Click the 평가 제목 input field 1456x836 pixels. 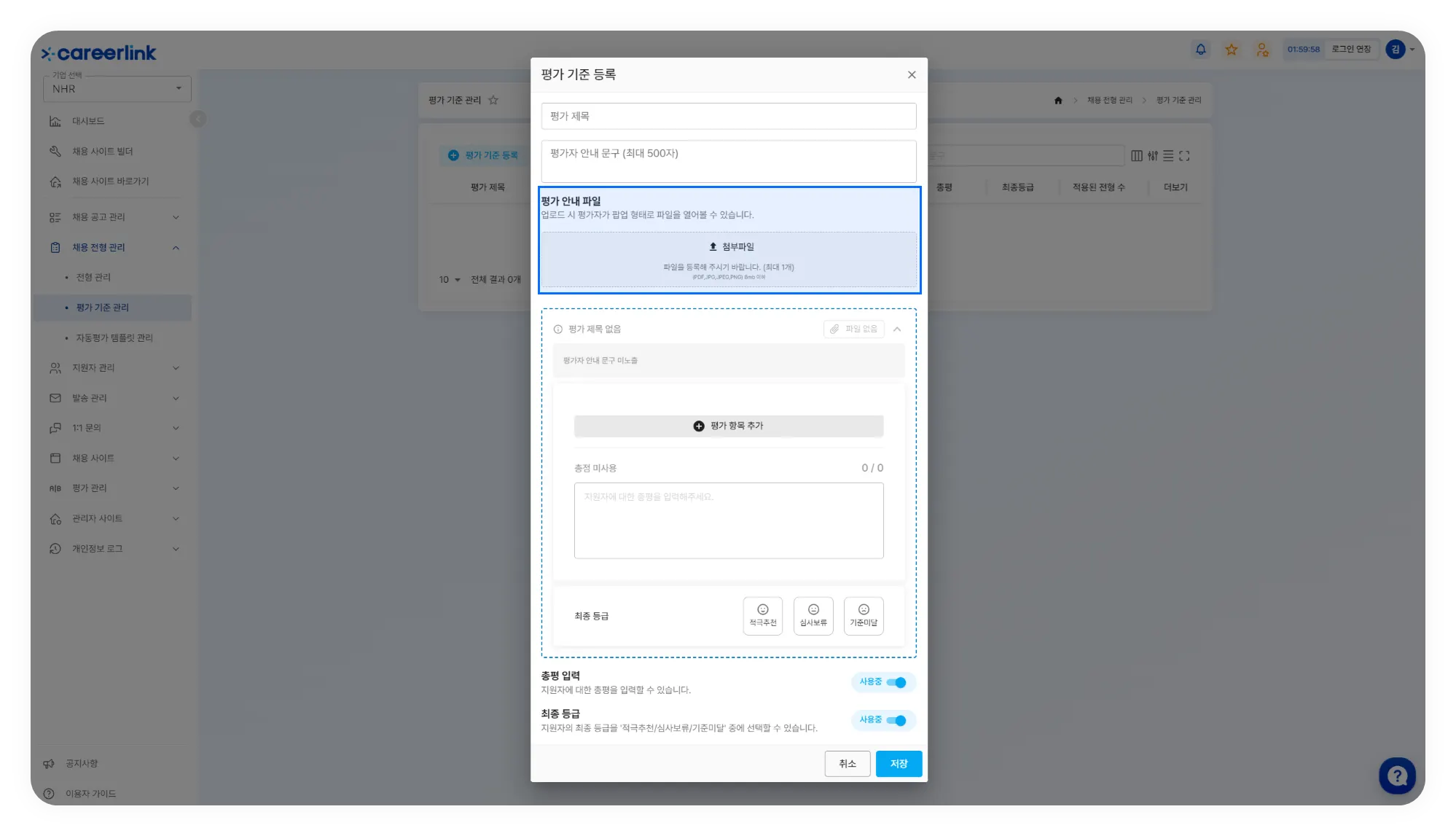pos(729,117)
